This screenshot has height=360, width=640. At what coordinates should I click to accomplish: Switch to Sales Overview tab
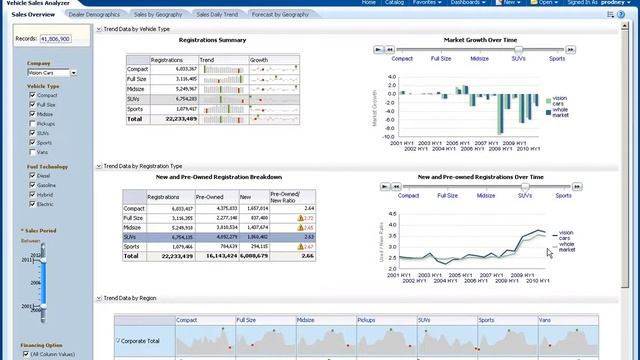click(33, 14)
